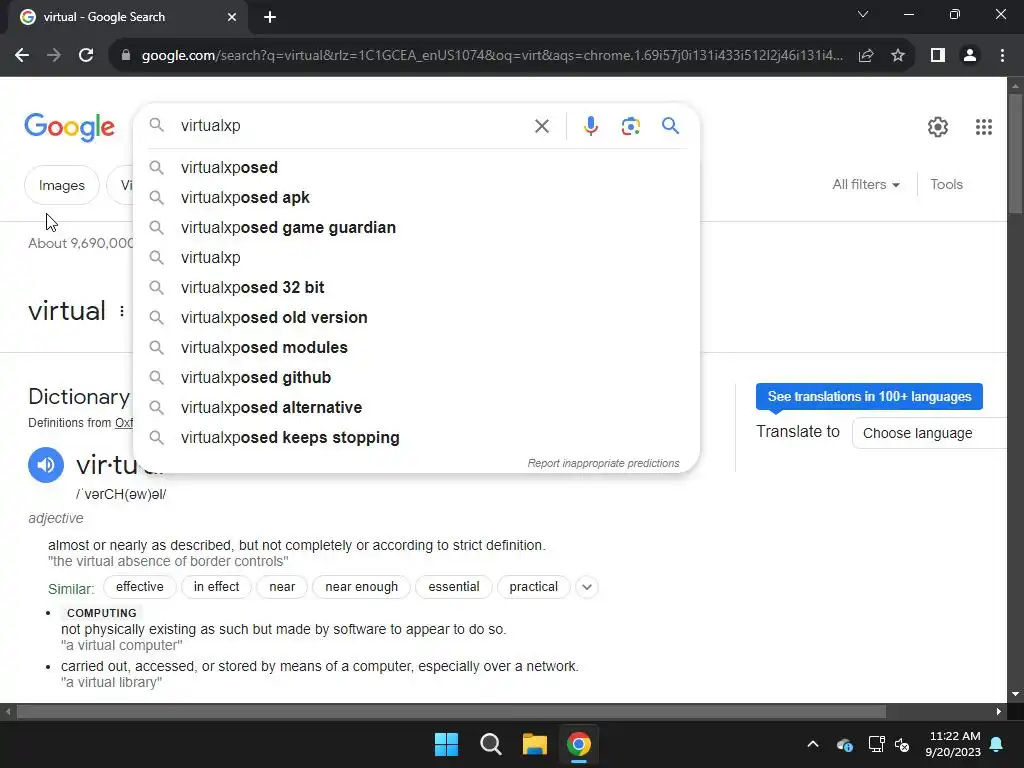Go to the Google homepage logo
Image resolution: width=1024 pixels, height=768 pixels.
[69, 127]
